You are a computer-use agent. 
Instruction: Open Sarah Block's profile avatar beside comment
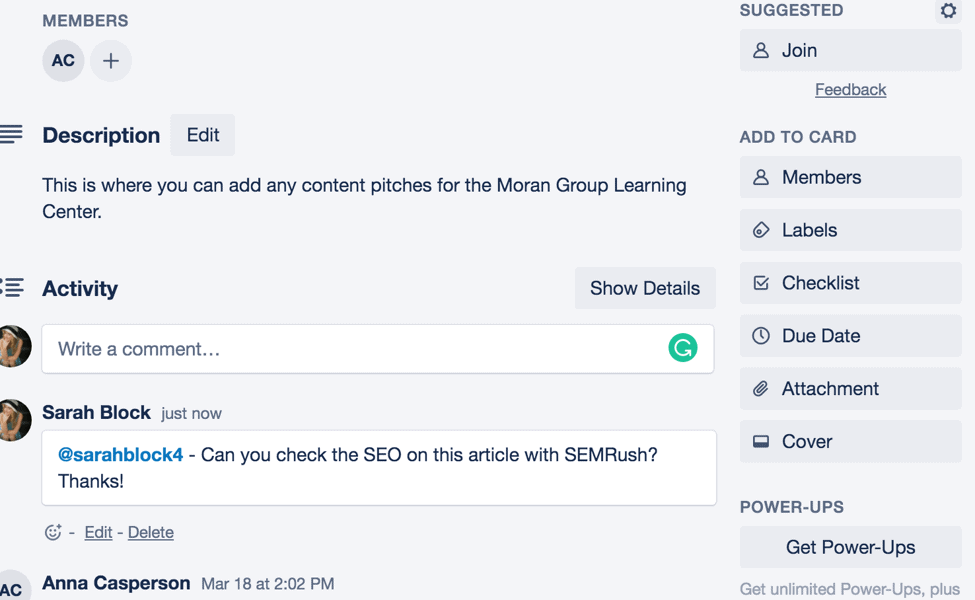(14, 420)
